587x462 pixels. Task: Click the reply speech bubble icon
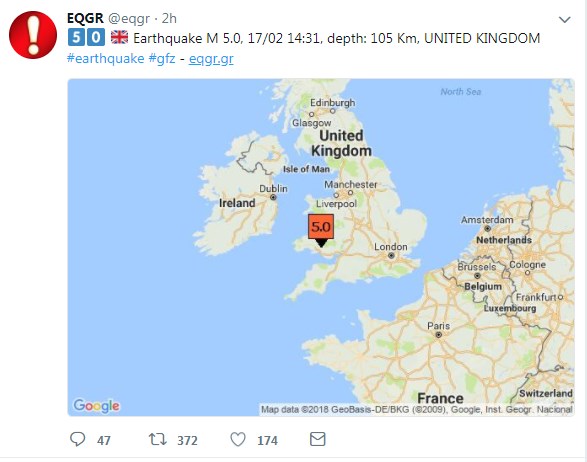coord(77,439)
